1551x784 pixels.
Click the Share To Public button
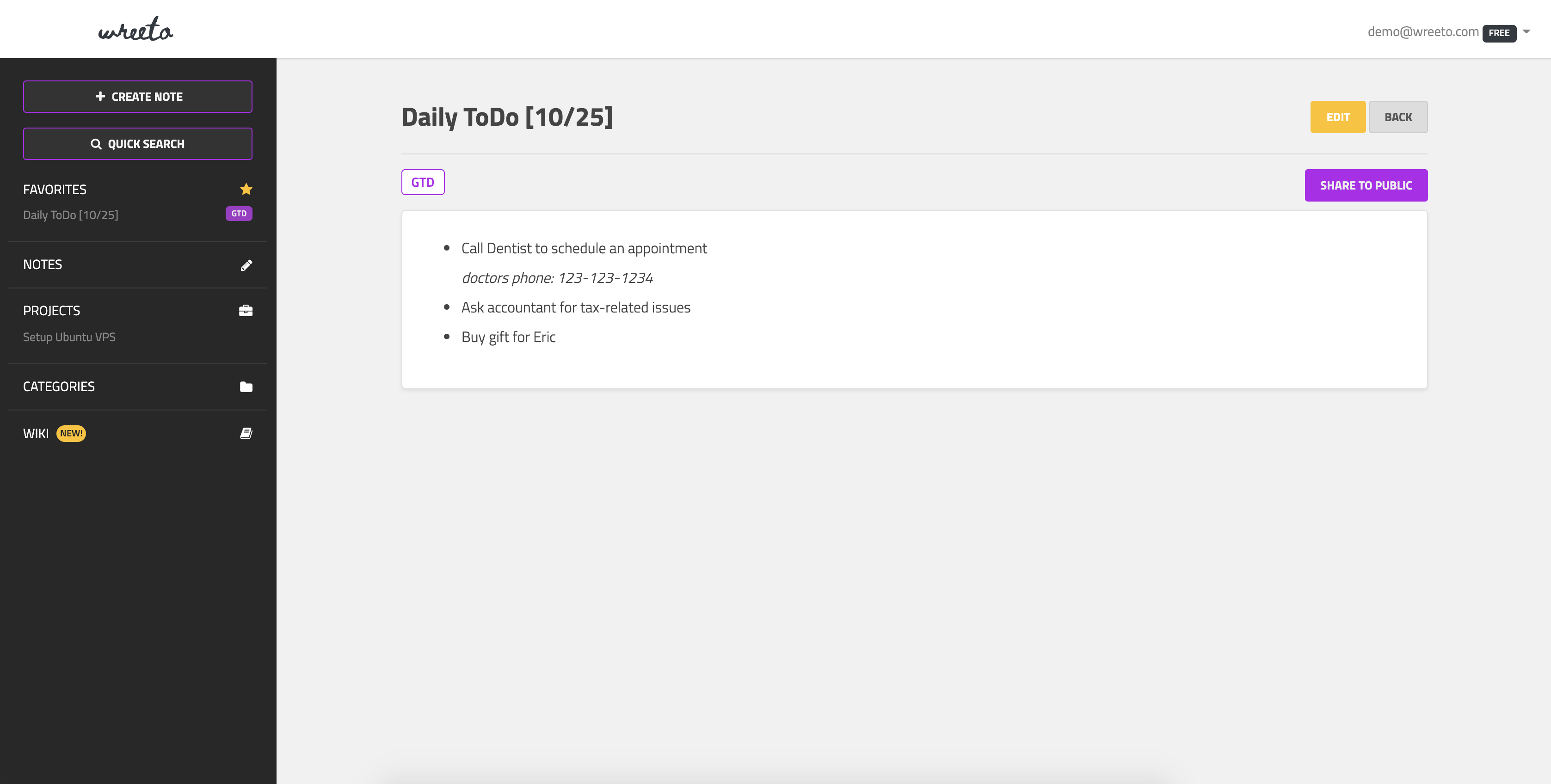click(1366, 185)
